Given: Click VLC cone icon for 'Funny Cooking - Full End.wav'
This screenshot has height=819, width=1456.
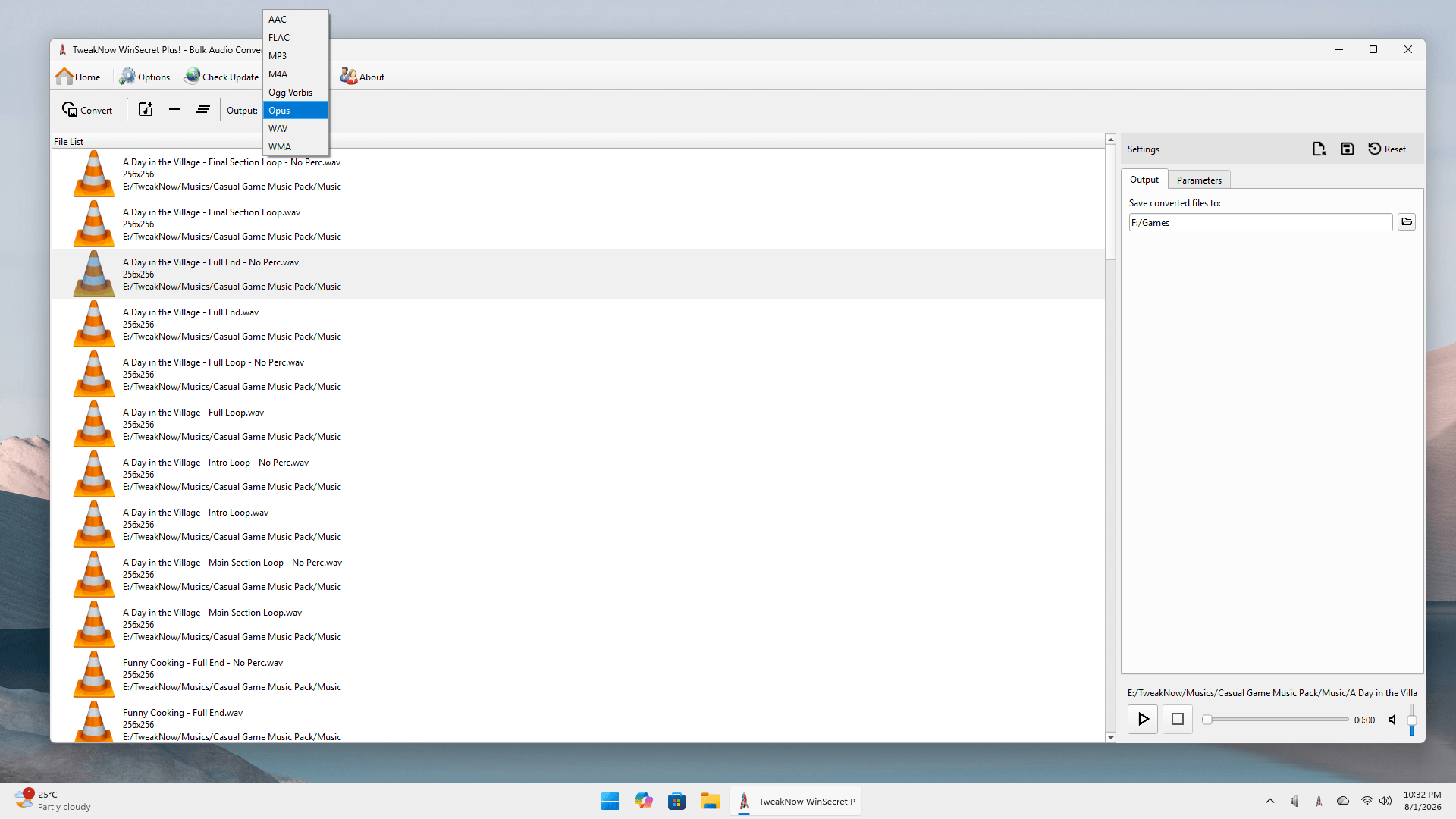Looking at the screenshot, I should tap(94, 721).
